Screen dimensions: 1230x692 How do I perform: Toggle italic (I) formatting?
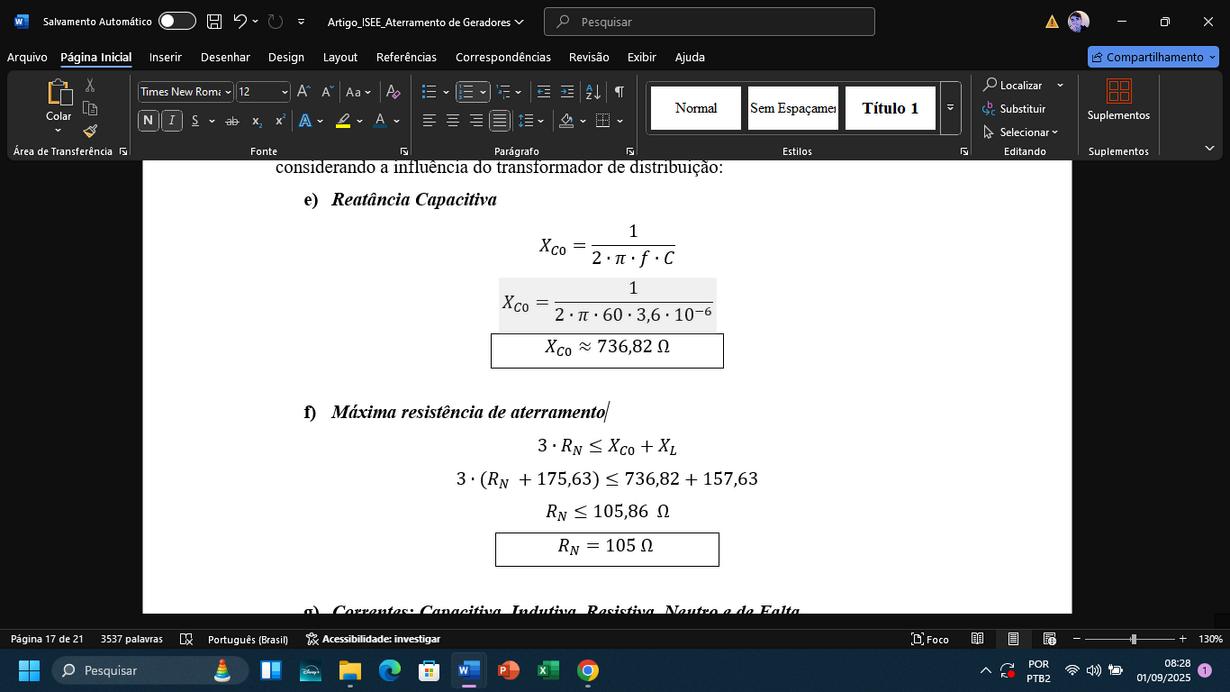(172, 121)
